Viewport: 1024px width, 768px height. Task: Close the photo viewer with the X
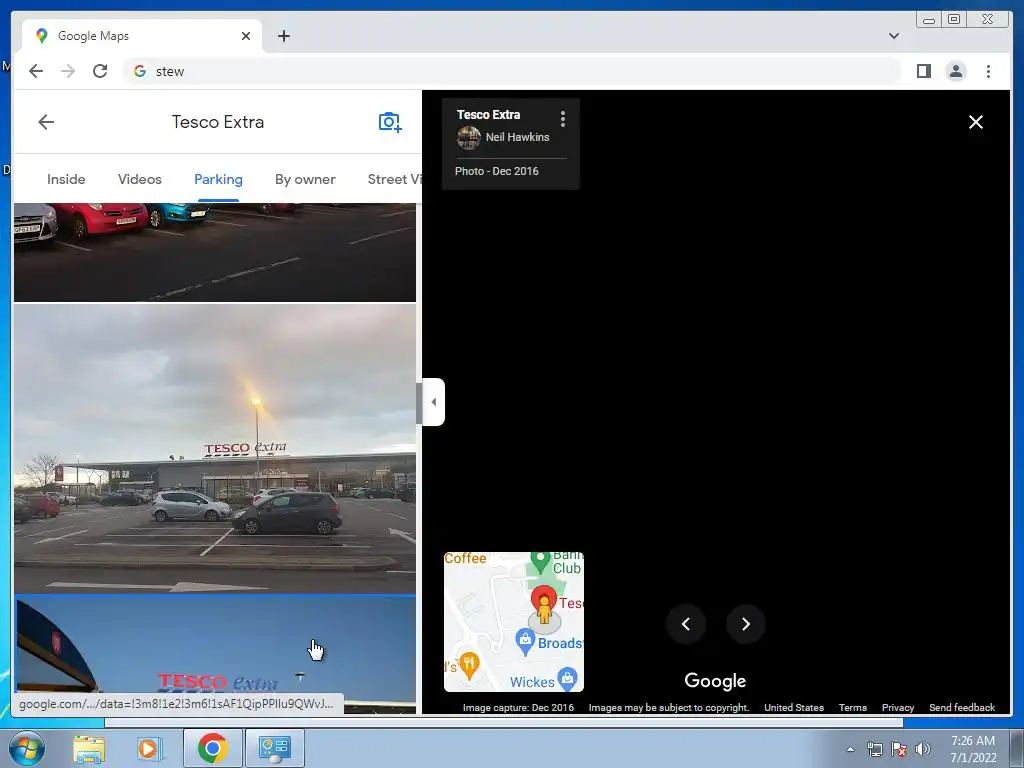point(976,122)
